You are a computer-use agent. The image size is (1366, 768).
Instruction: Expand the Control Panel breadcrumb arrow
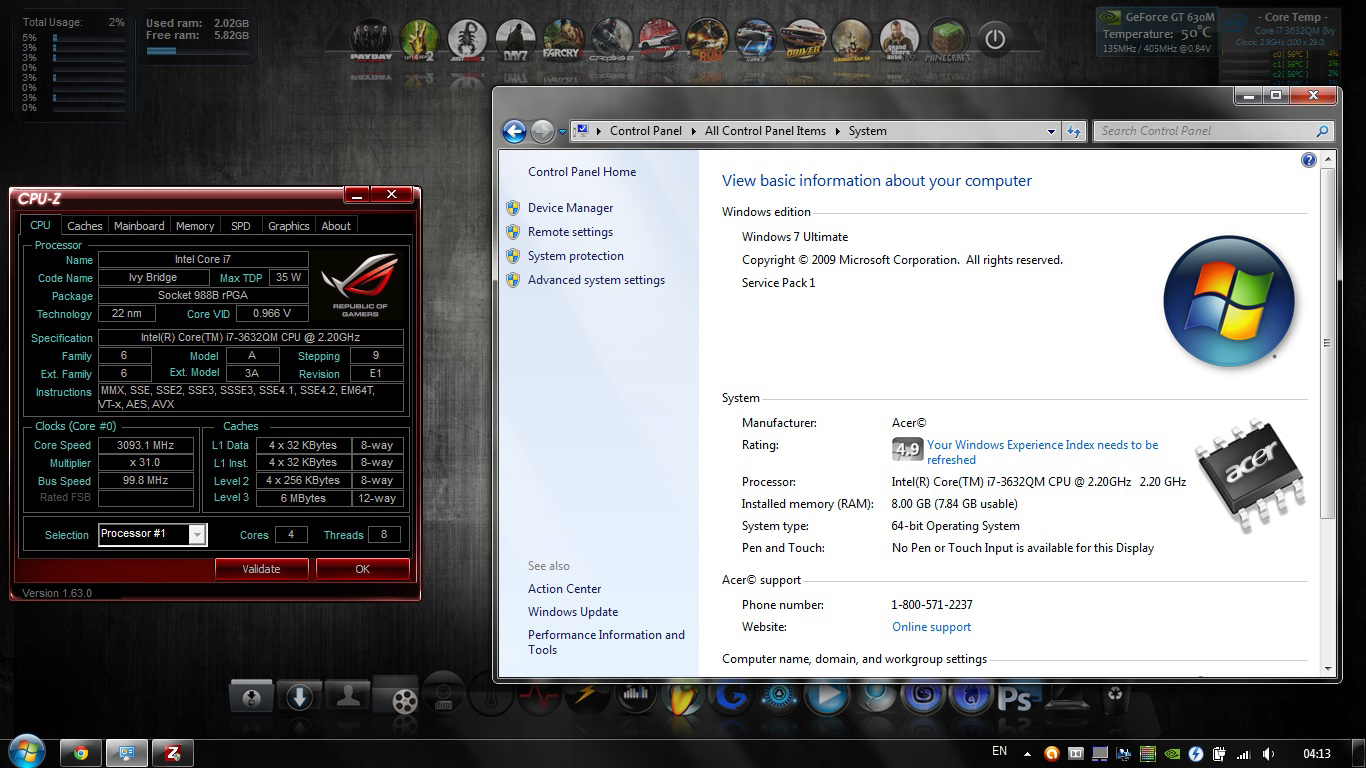pos(693,131)
